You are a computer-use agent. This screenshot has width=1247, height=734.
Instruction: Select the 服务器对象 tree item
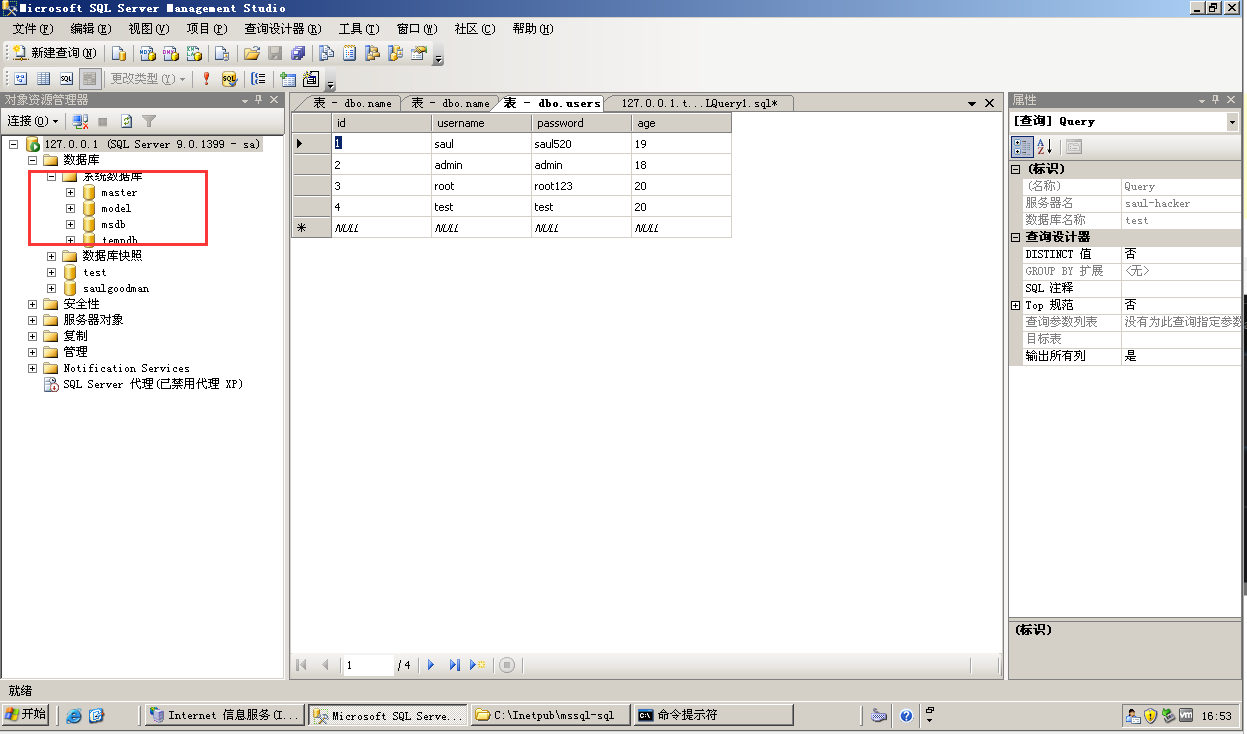(93, 320)
